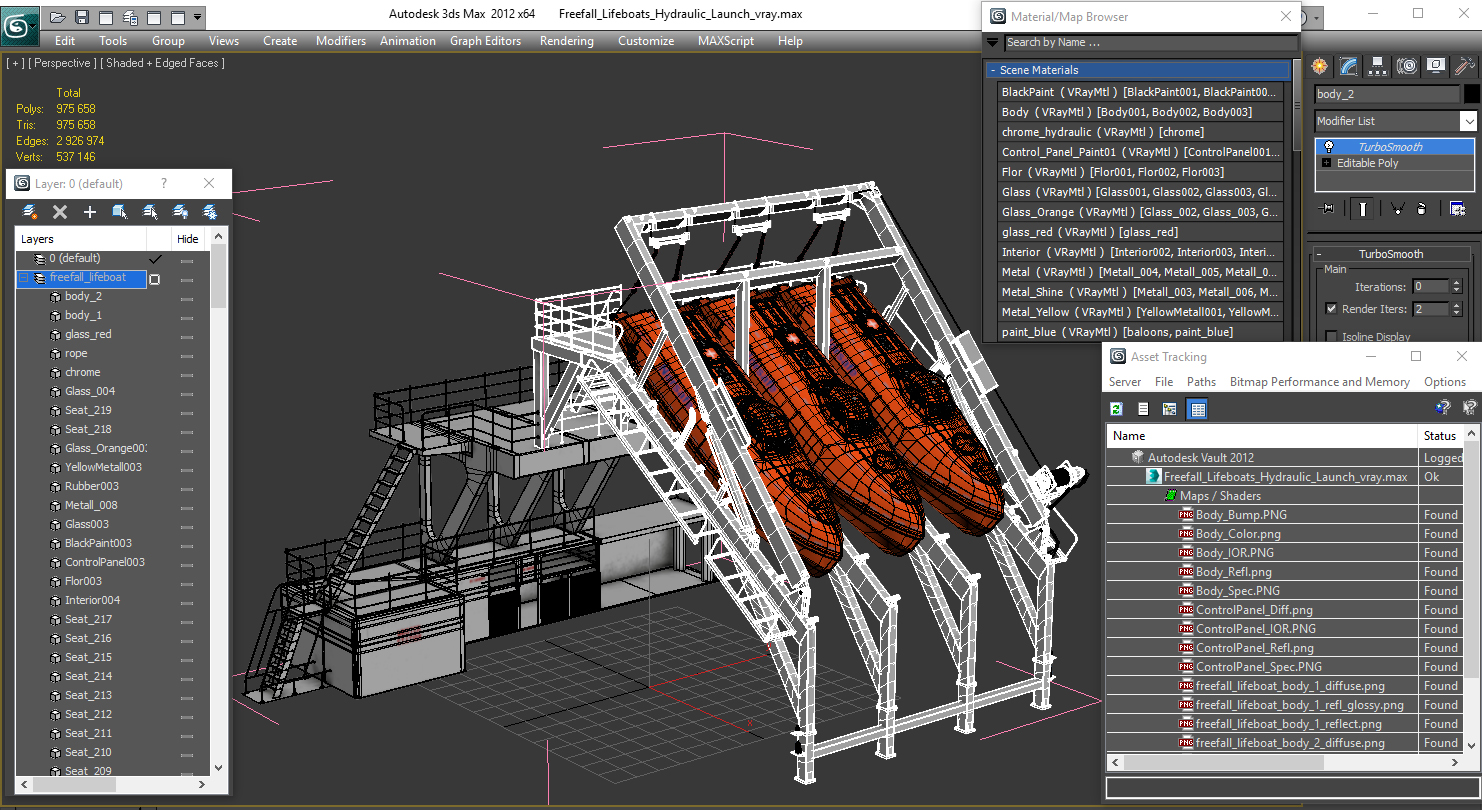1482x810 pixels.
Task: Switch Asset Tracking to tree view icon
Action: point(1169,409)
